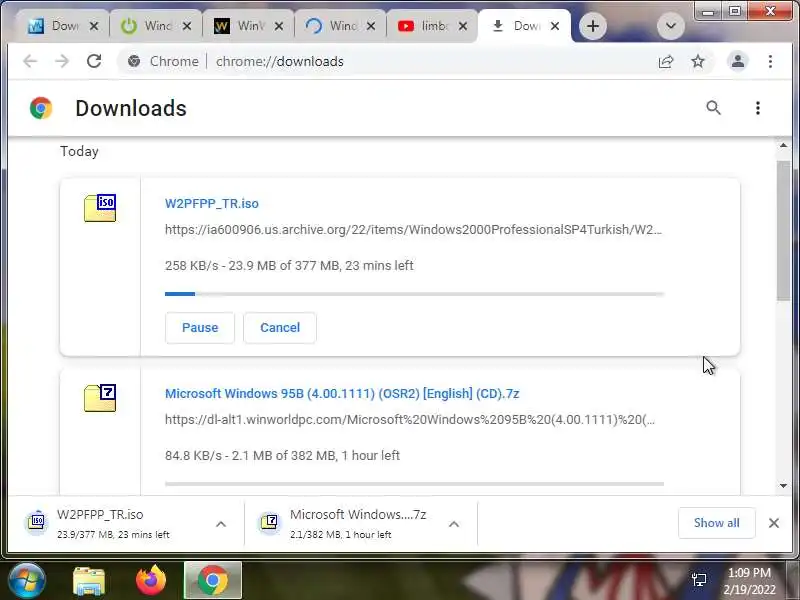
Task: Click the 258 KB/s download status text
Action: click(289, 266)
